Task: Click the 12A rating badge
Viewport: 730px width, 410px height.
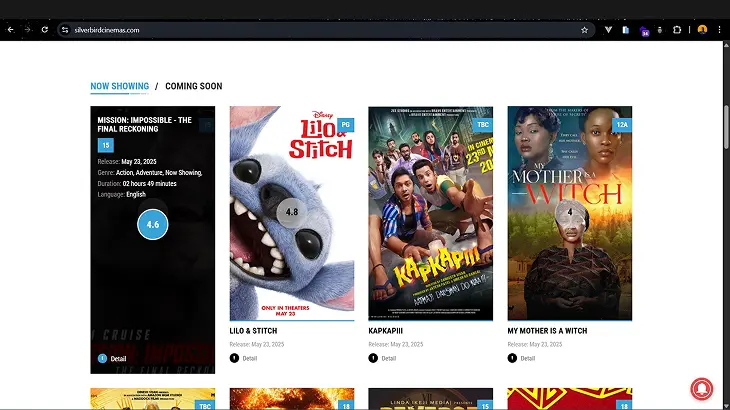Action: 622,125
